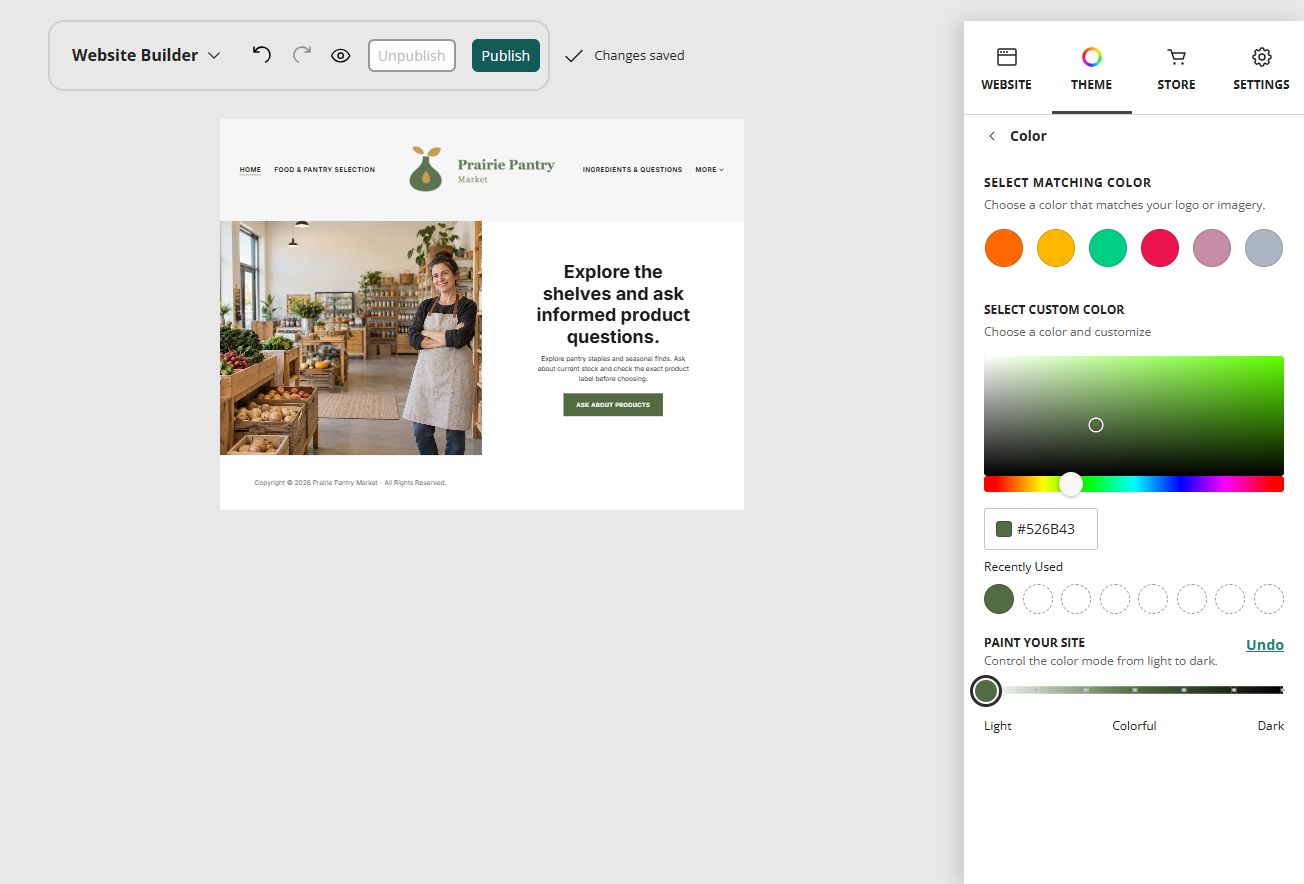Open site preview with the eye icon
The width and height of the screenshot is (1304, 884).
coord(340,56)
